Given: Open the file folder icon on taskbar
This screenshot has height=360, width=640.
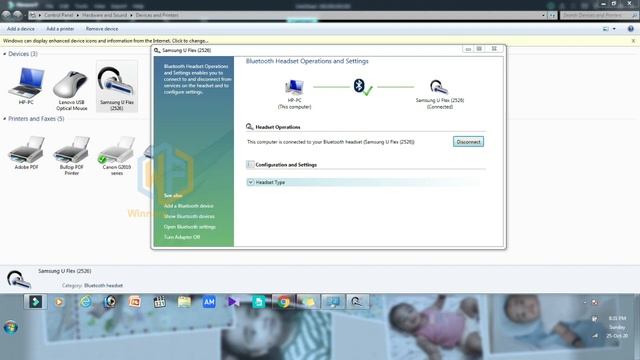Looking at the screenshot, I should pos(184,302).
